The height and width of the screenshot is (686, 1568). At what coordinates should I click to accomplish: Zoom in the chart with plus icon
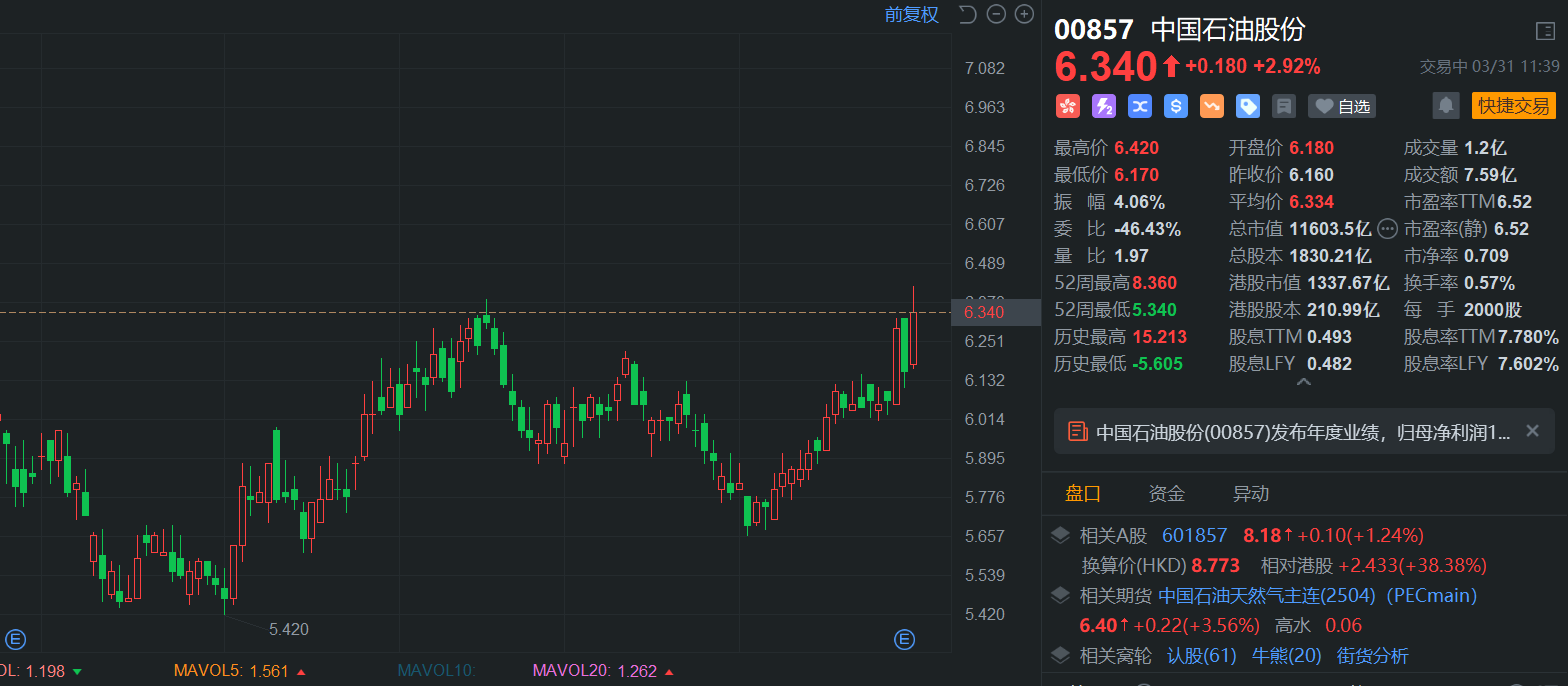[1024, 14]
